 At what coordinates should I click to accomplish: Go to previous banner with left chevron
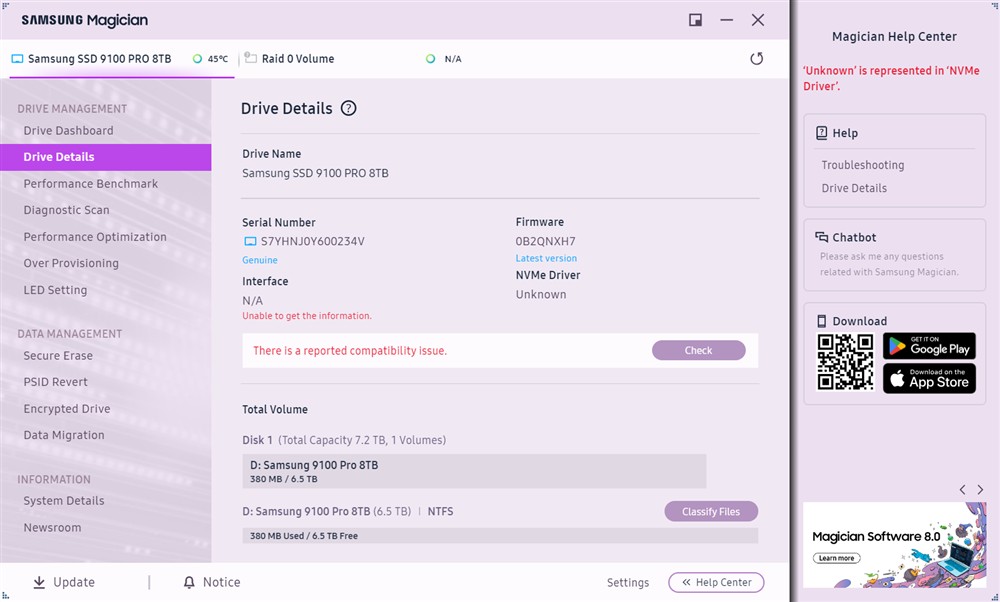[962, 490]
